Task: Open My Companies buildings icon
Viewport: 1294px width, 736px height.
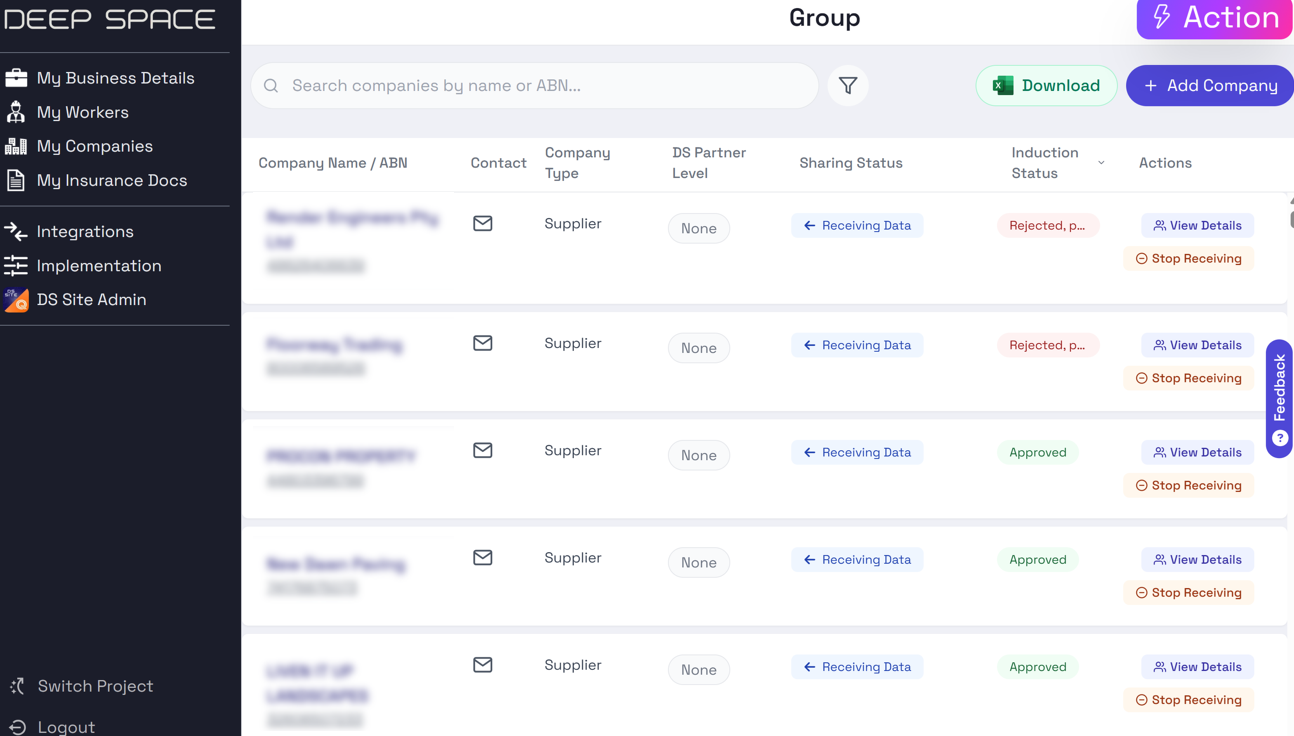Action: pyautogui.click(x=16, y=146)
